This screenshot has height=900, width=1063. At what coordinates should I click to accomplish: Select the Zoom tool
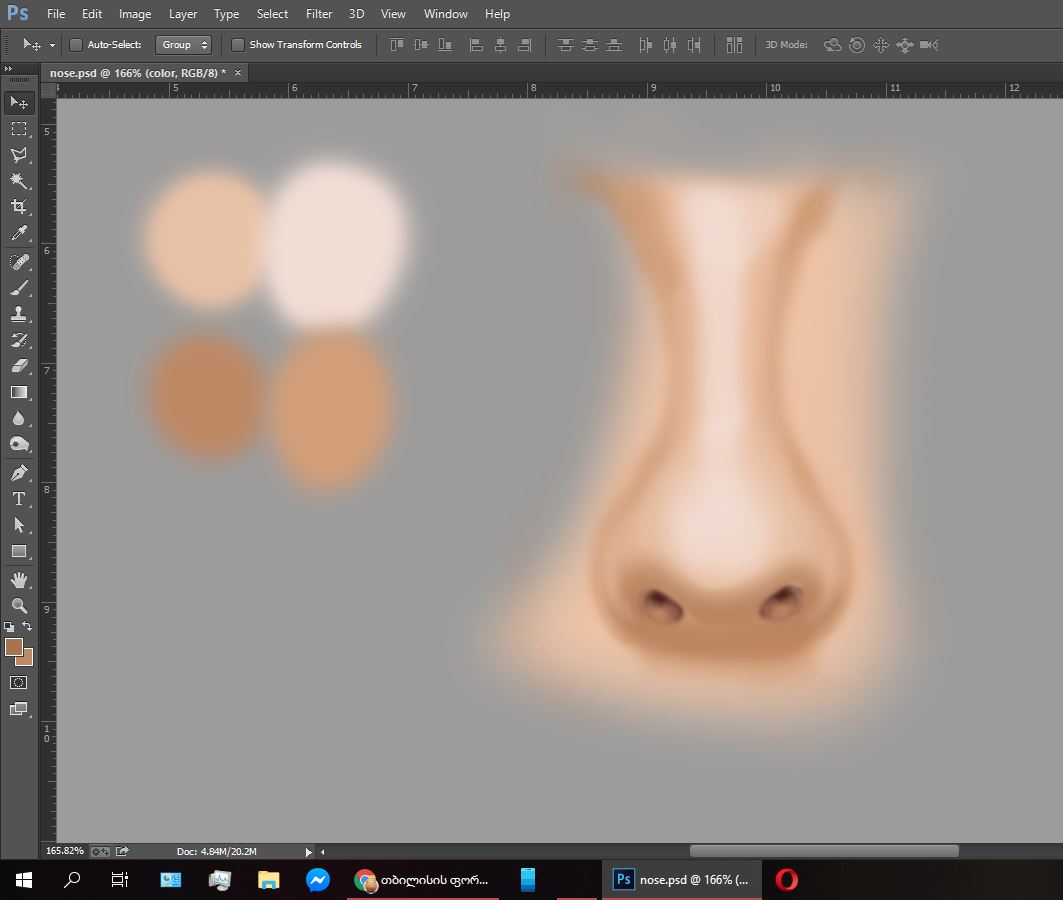19,606
